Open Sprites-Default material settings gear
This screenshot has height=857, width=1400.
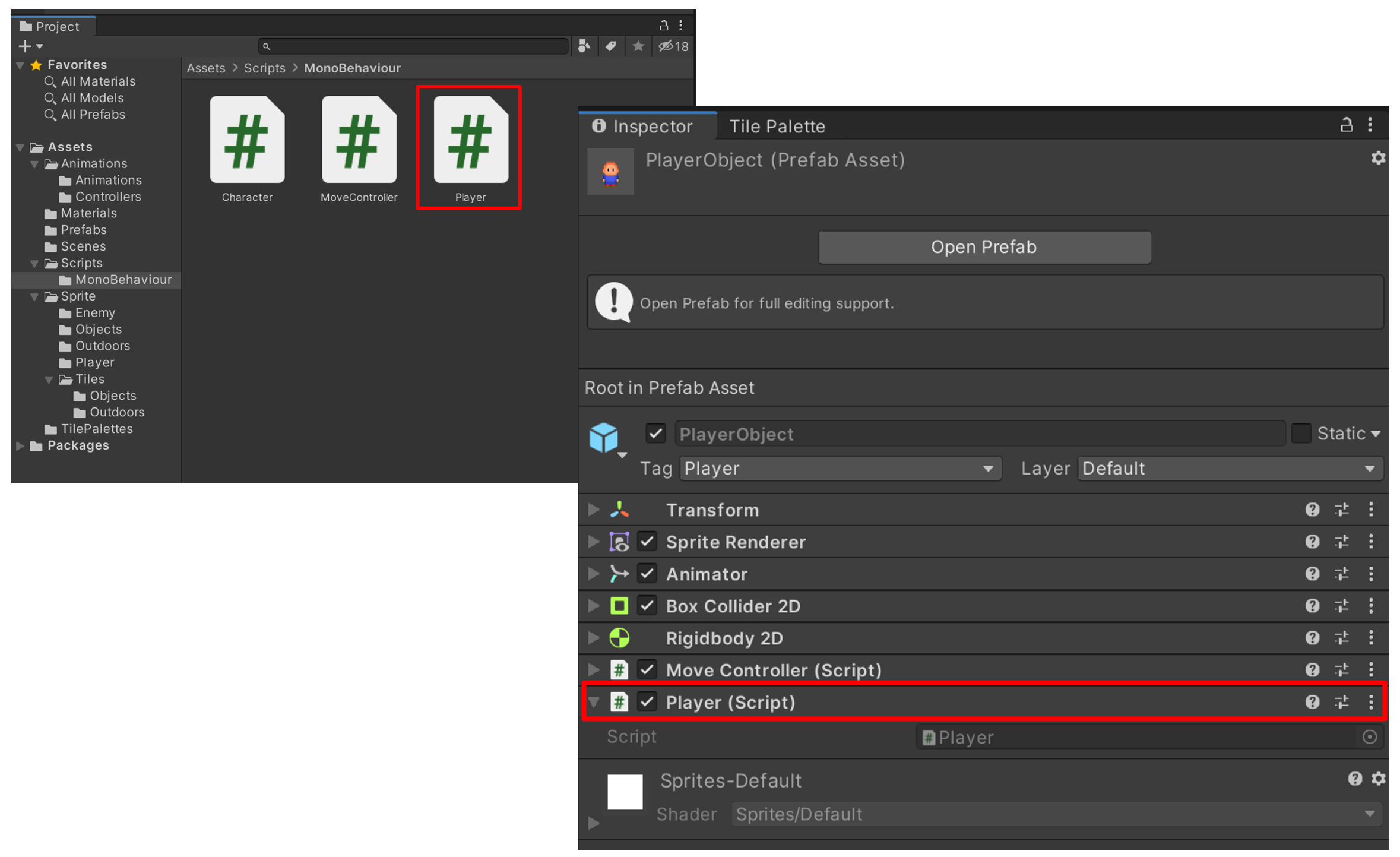[1378, 779]
